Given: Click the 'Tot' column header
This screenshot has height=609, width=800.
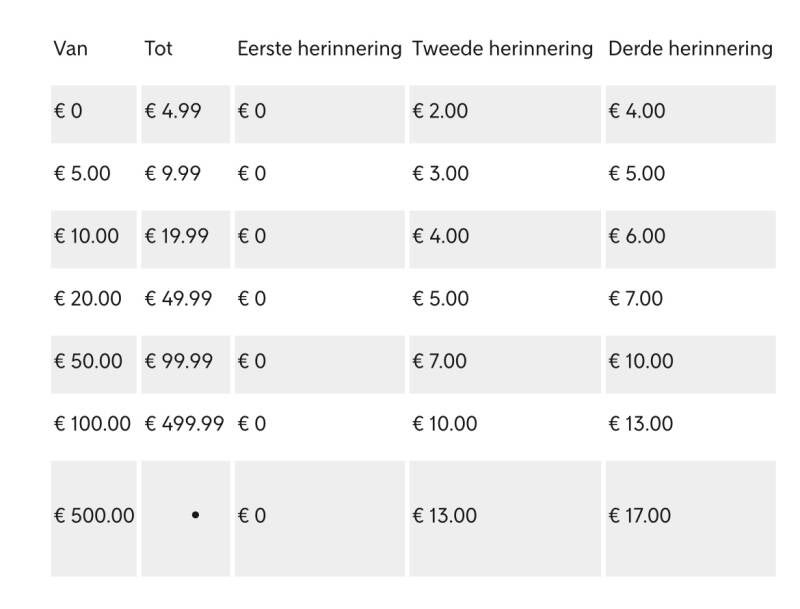Looking at the screenshot, I should tap(158, 48).
